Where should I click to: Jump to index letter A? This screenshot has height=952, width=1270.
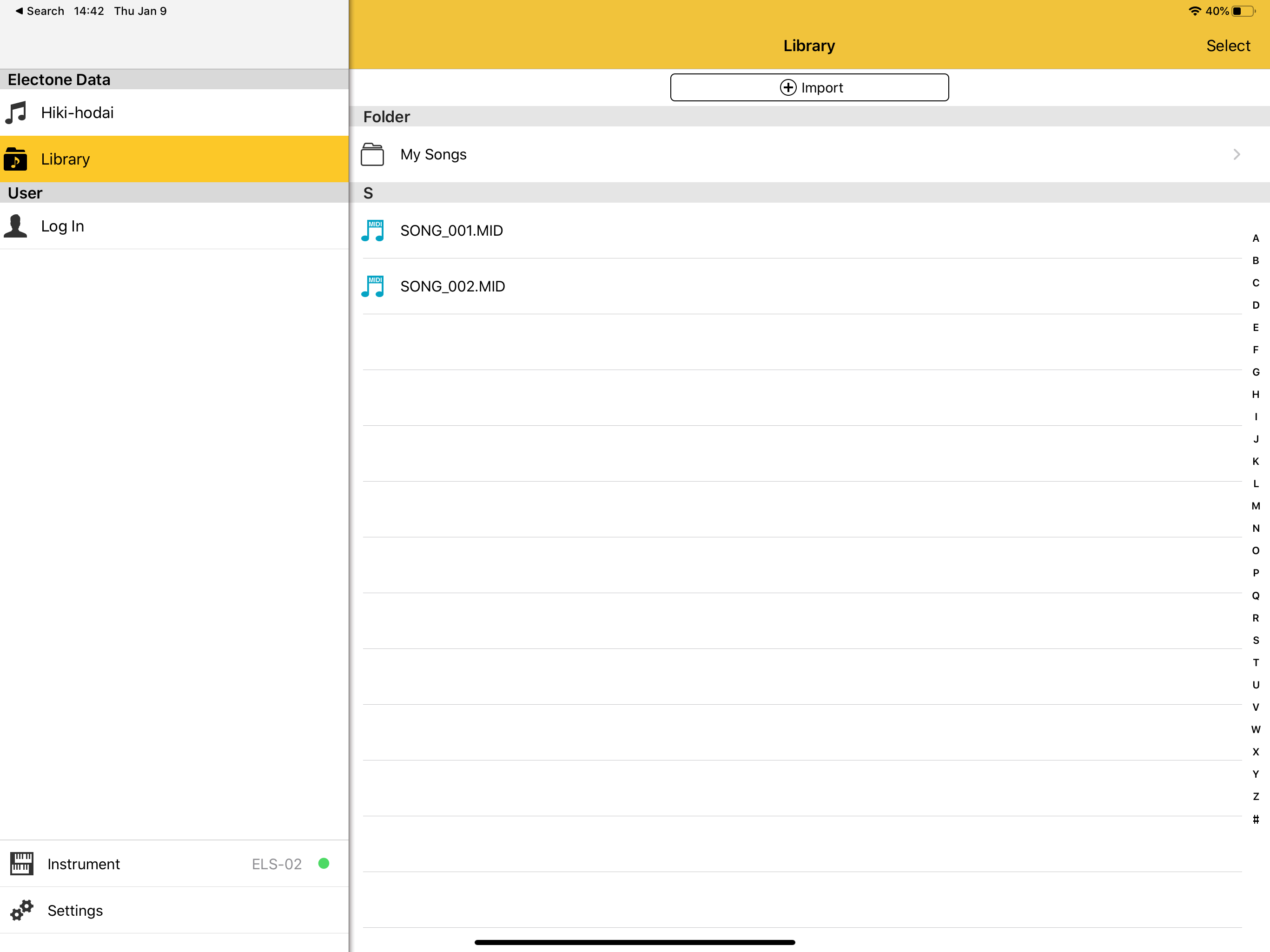click(1256, 238)
